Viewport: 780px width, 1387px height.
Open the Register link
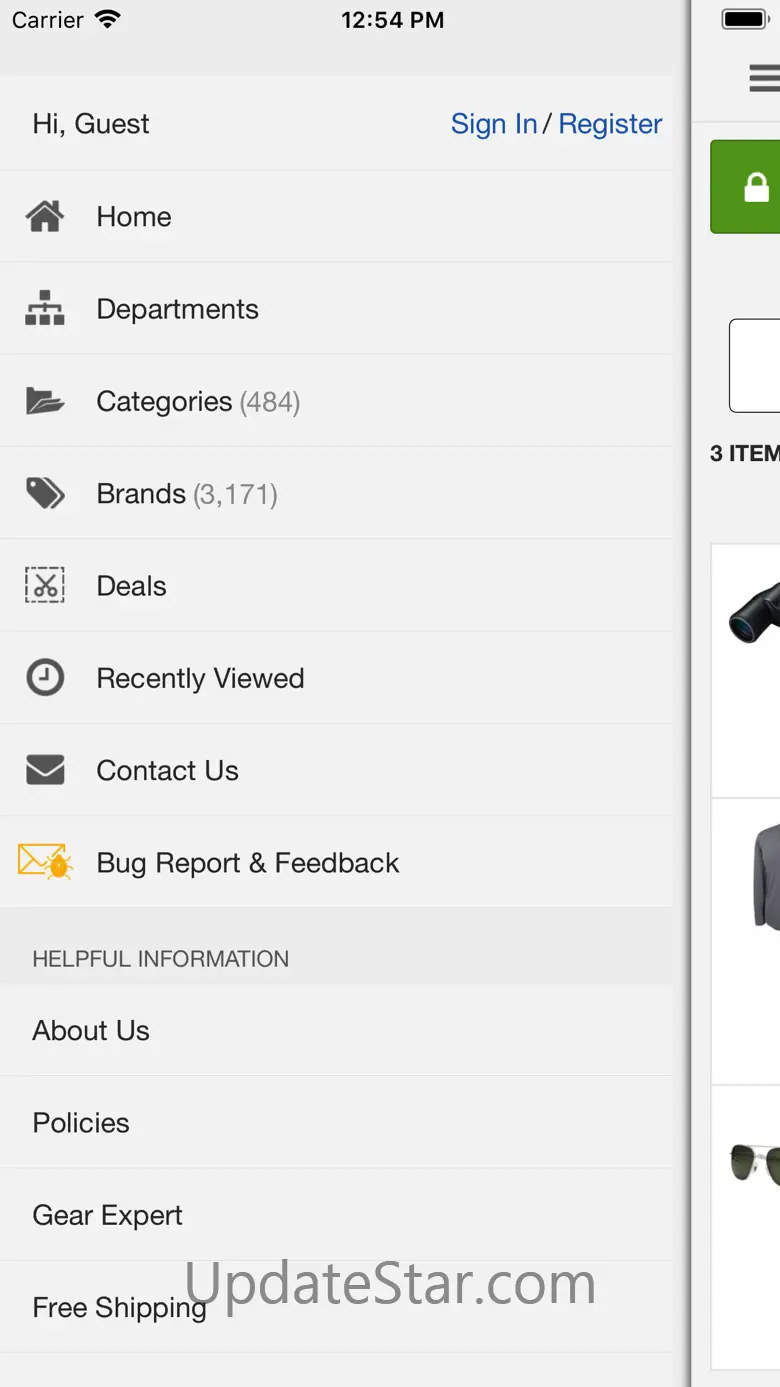(610, 124)
